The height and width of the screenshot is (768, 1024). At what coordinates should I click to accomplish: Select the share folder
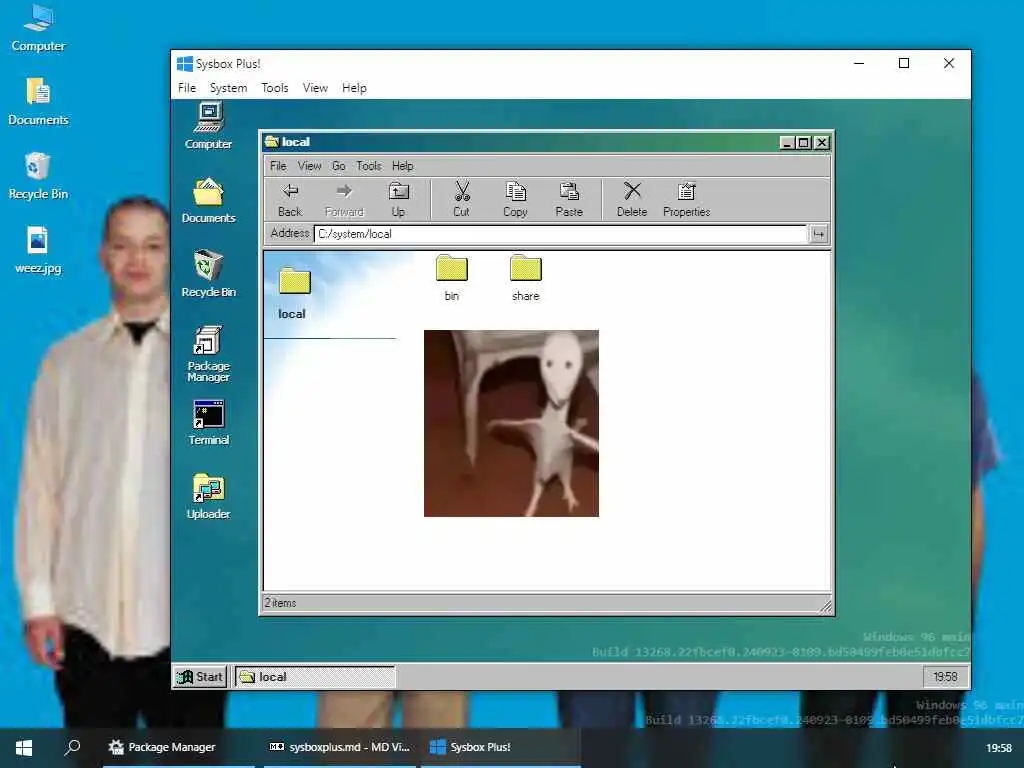click(526, 278)
